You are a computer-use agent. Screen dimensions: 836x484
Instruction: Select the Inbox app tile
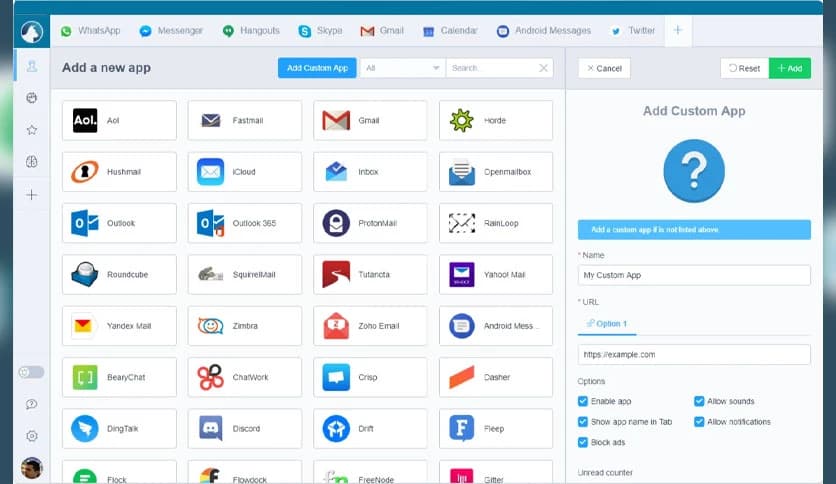pos(371,172)
